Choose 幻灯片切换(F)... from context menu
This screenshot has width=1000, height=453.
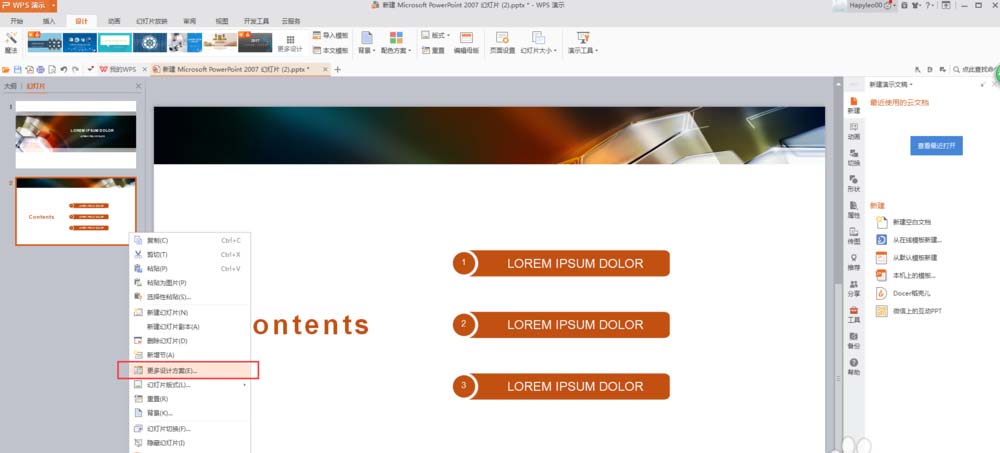click(x=189, y=429)
